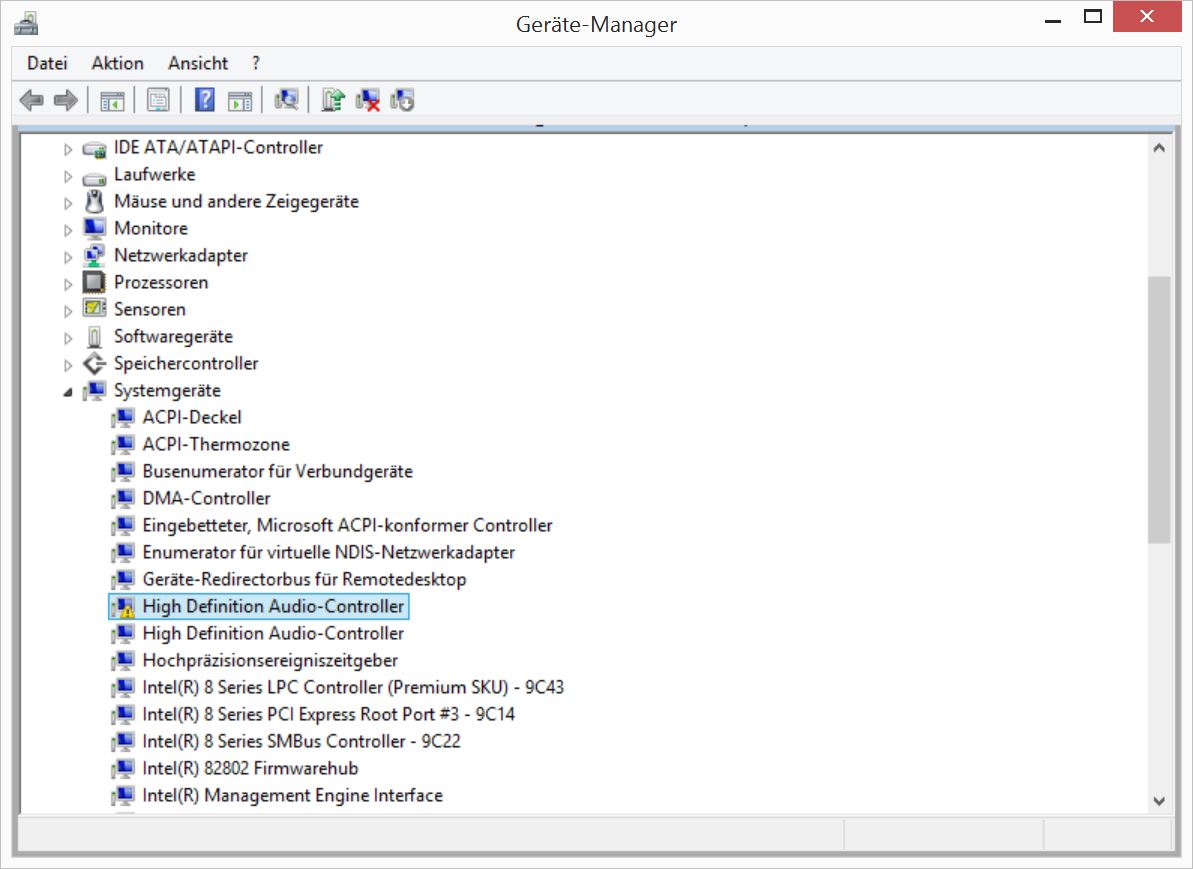Expand Mäuse und andere Zeigegeräte node

click(x=68, y=203)
